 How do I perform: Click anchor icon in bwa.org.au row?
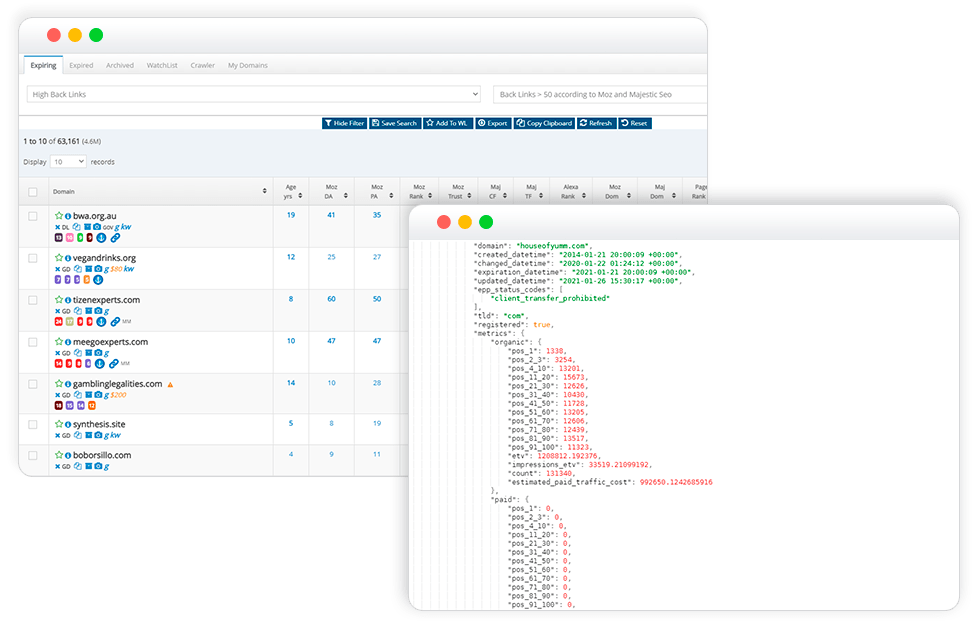(101, 238)
